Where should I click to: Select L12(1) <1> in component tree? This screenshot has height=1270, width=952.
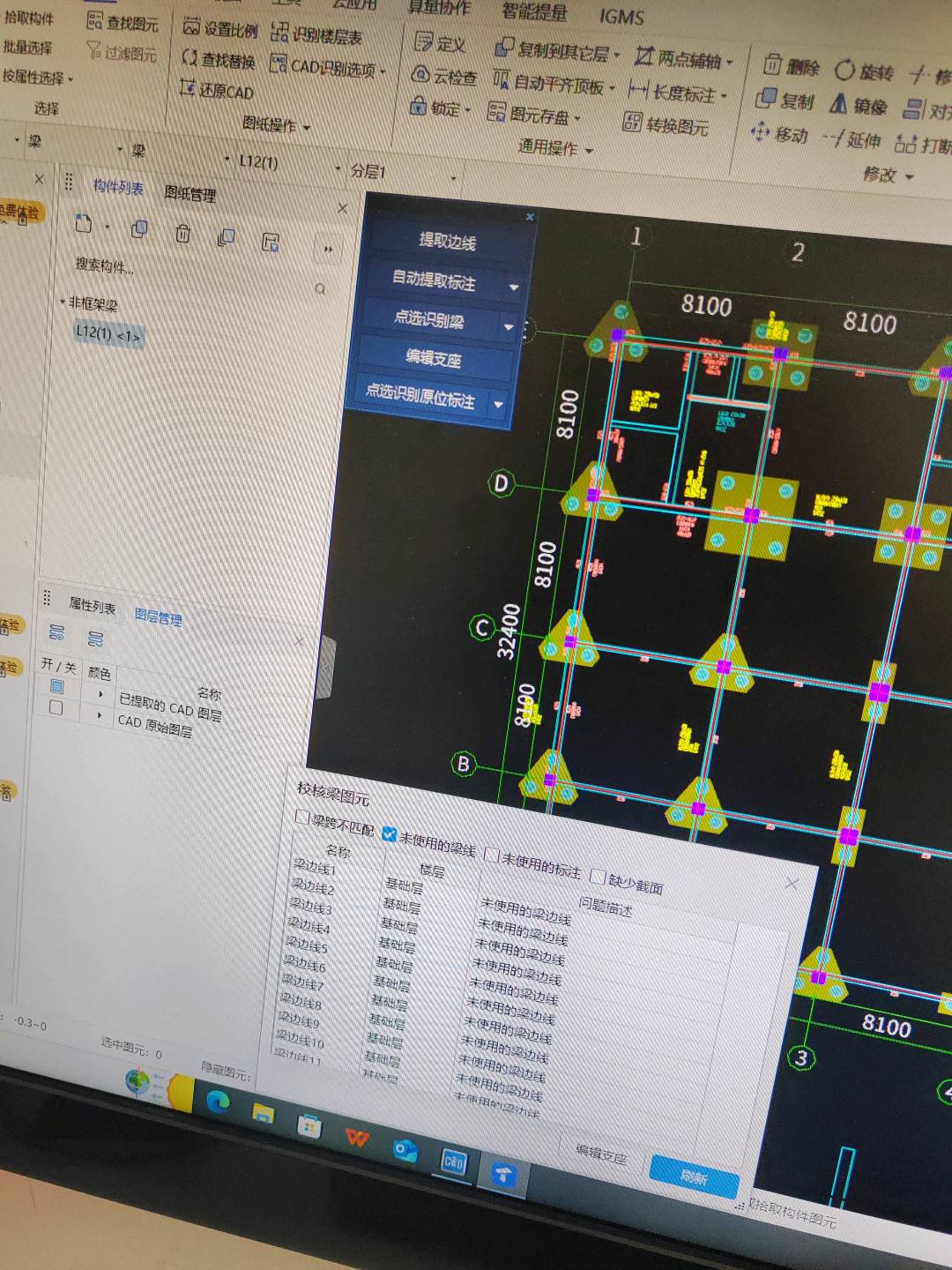[x=108, y=334]
